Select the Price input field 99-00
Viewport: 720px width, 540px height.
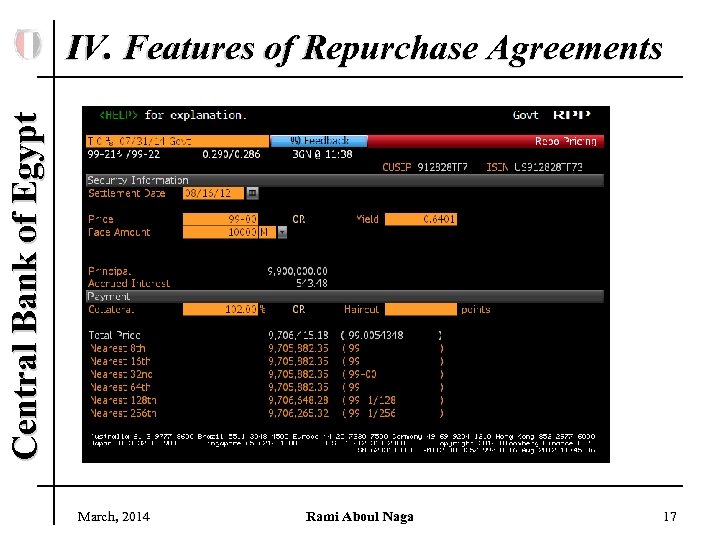tap(220, 219)
